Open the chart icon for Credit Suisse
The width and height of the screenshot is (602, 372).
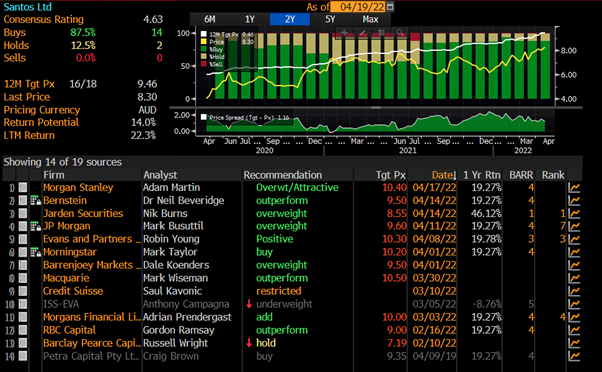[574, 291]
